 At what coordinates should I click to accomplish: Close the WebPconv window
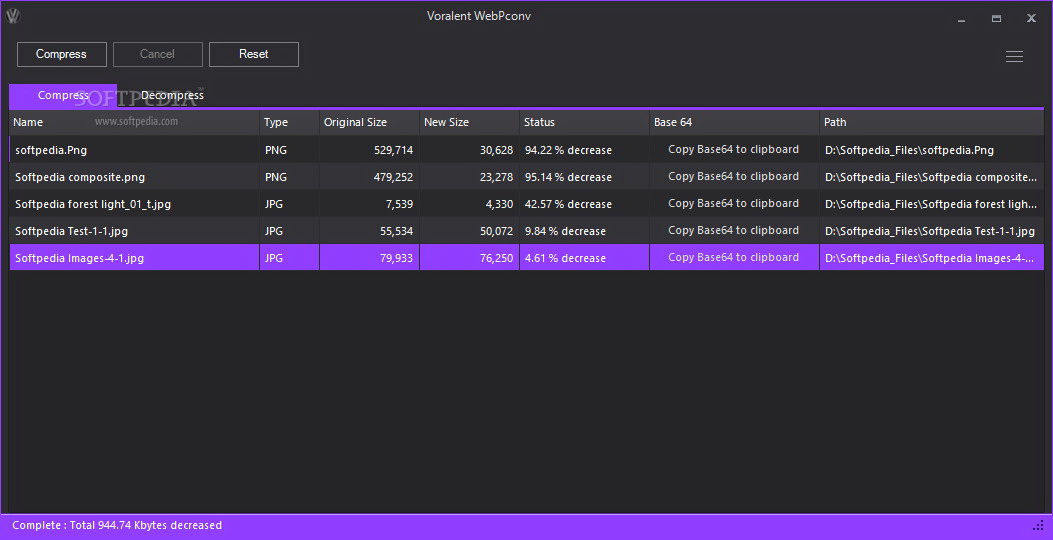pyautogui.click(x=1031, y=19)
